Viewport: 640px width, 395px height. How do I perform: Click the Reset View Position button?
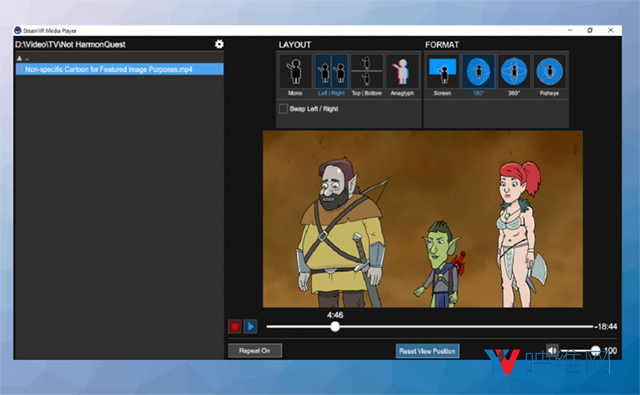427,351
